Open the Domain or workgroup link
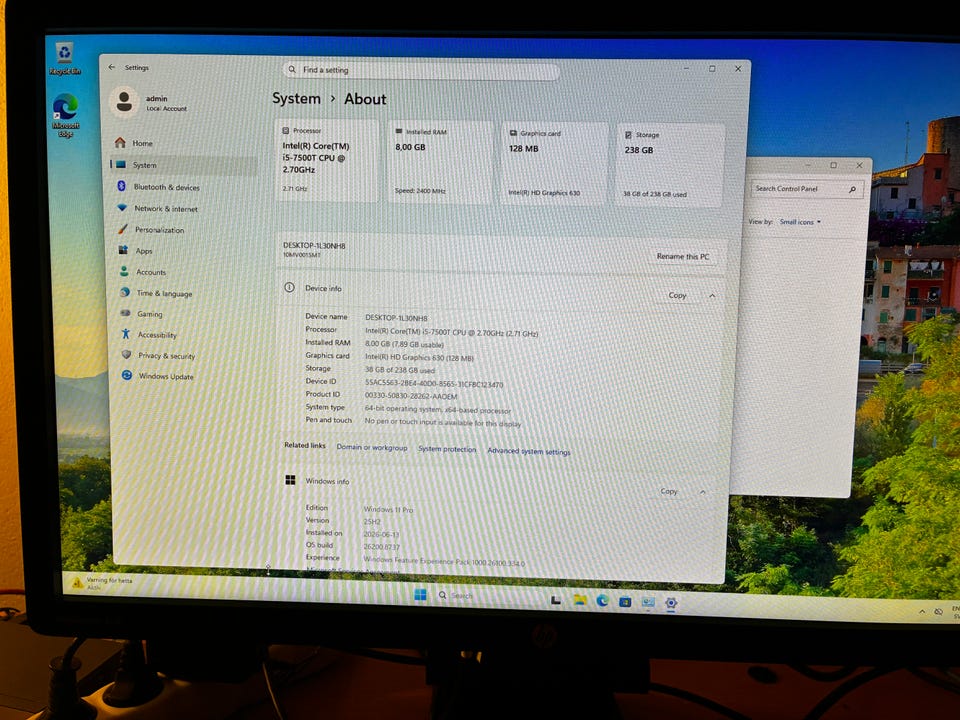 click(372, 447)
